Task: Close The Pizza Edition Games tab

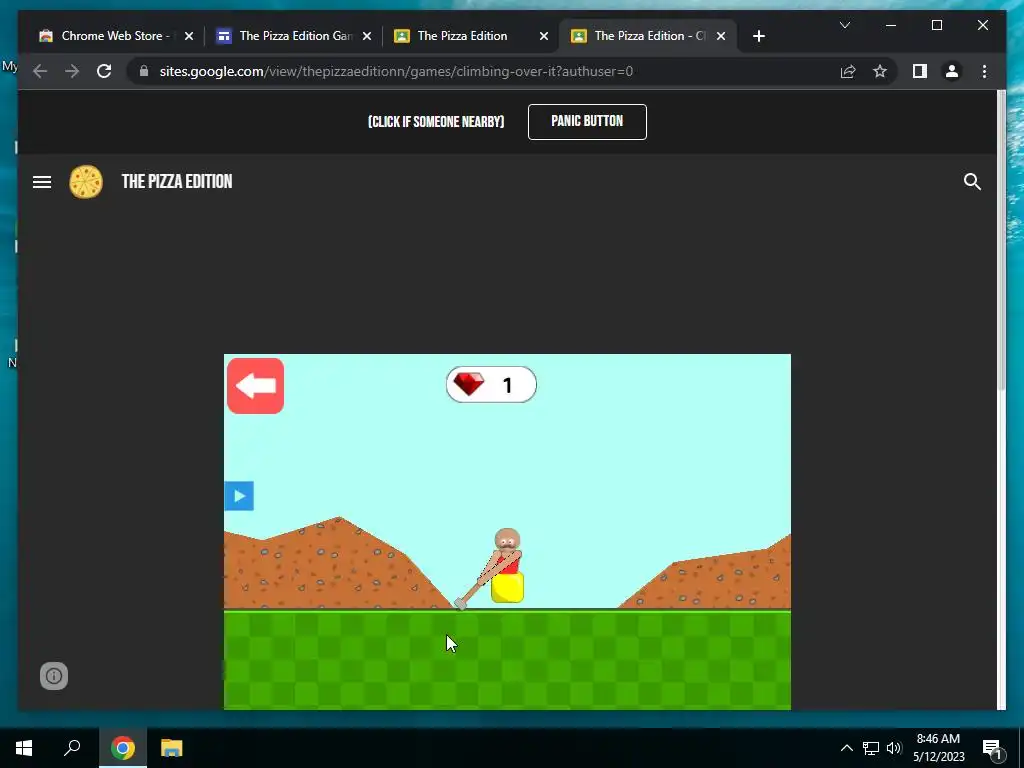Action: point(367,36)
